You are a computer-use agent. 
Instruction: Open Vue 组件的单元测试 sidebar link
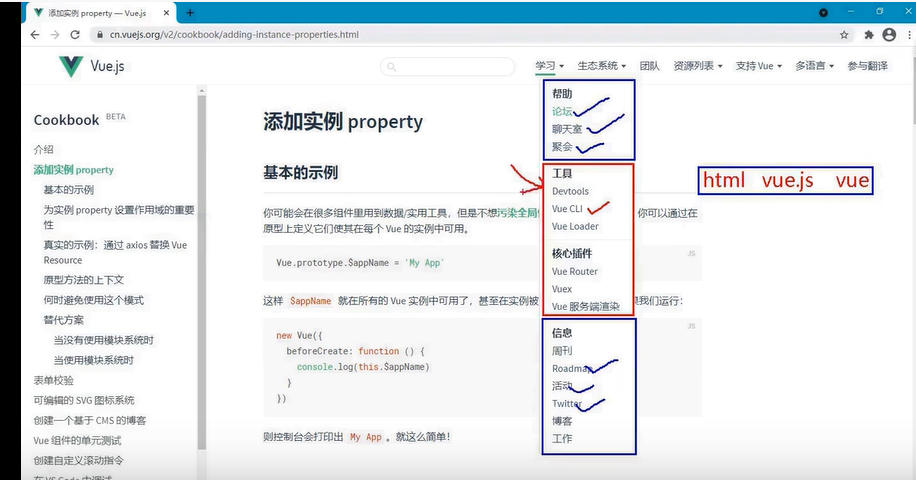77,440
